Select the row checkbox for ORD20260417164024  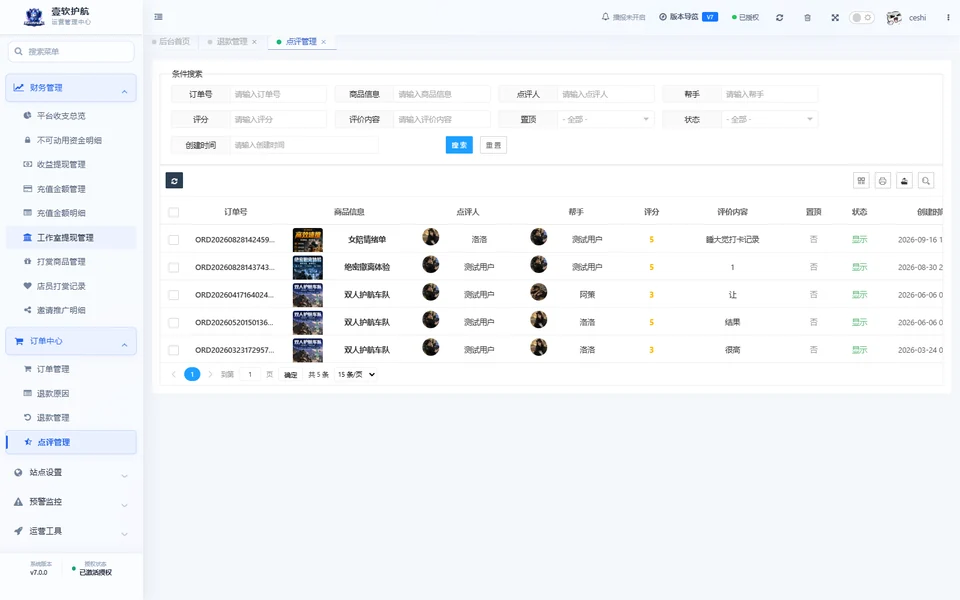point(174,295)
